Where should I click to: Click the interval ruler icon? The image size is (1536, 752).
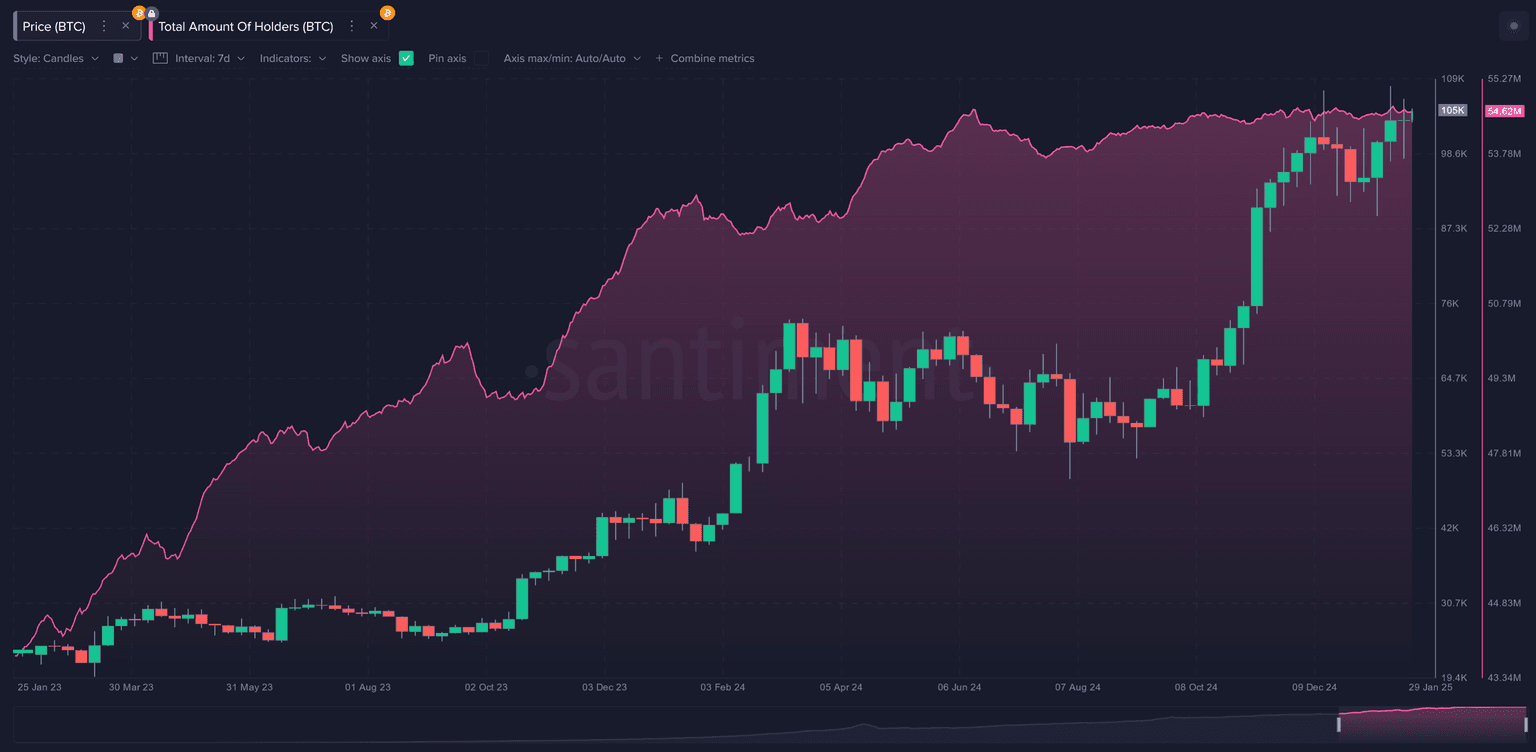[x=160, y=58]
